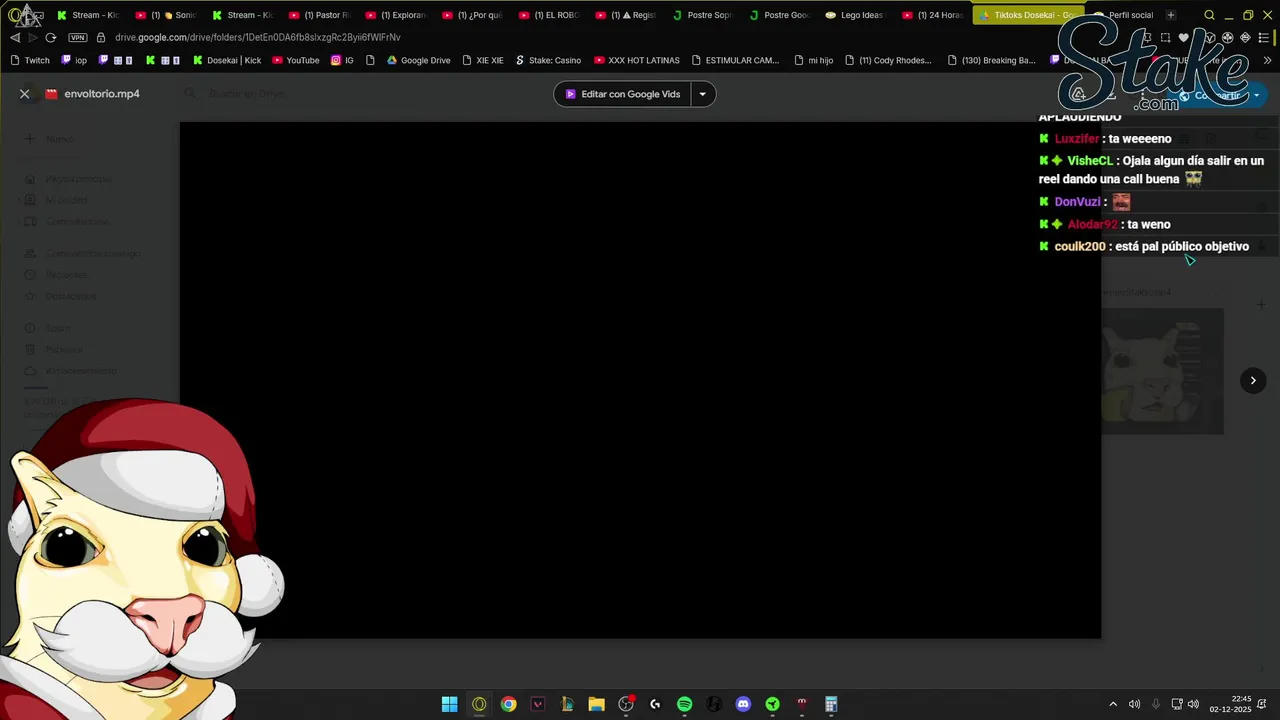
Task: Switch to the EL ROBO YouTube tab
Action: (549, 15)
